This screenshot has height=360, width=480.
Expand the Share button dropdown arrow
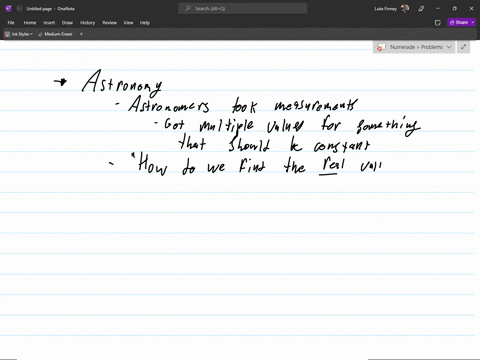coord(473,22)
